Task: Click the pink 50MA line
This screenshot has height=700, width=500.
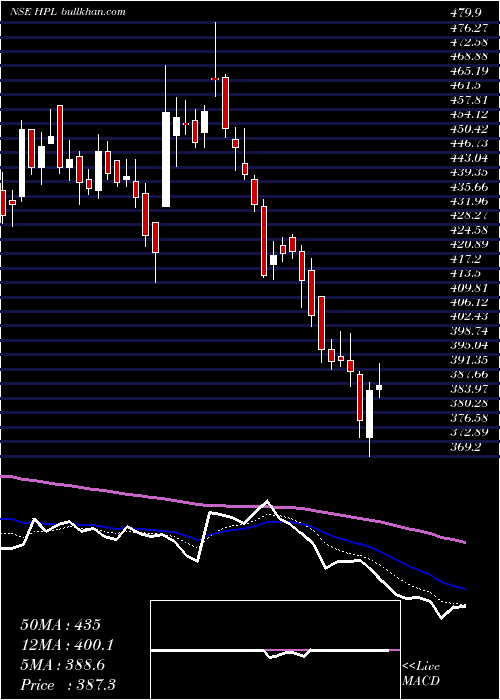Action: tap(233, 507)
